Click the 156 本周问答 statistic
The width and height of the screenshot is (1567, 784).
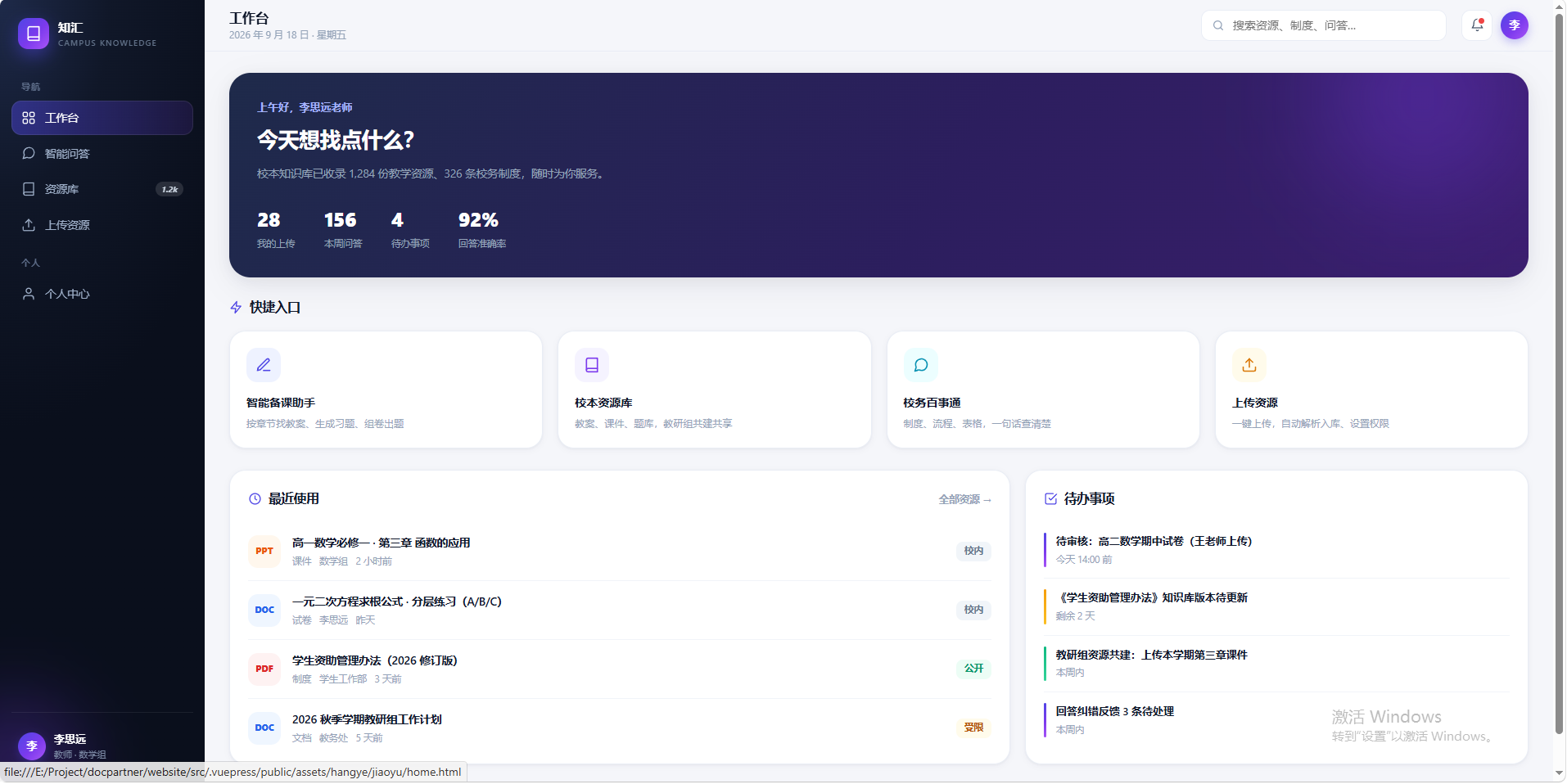point(343,230)
